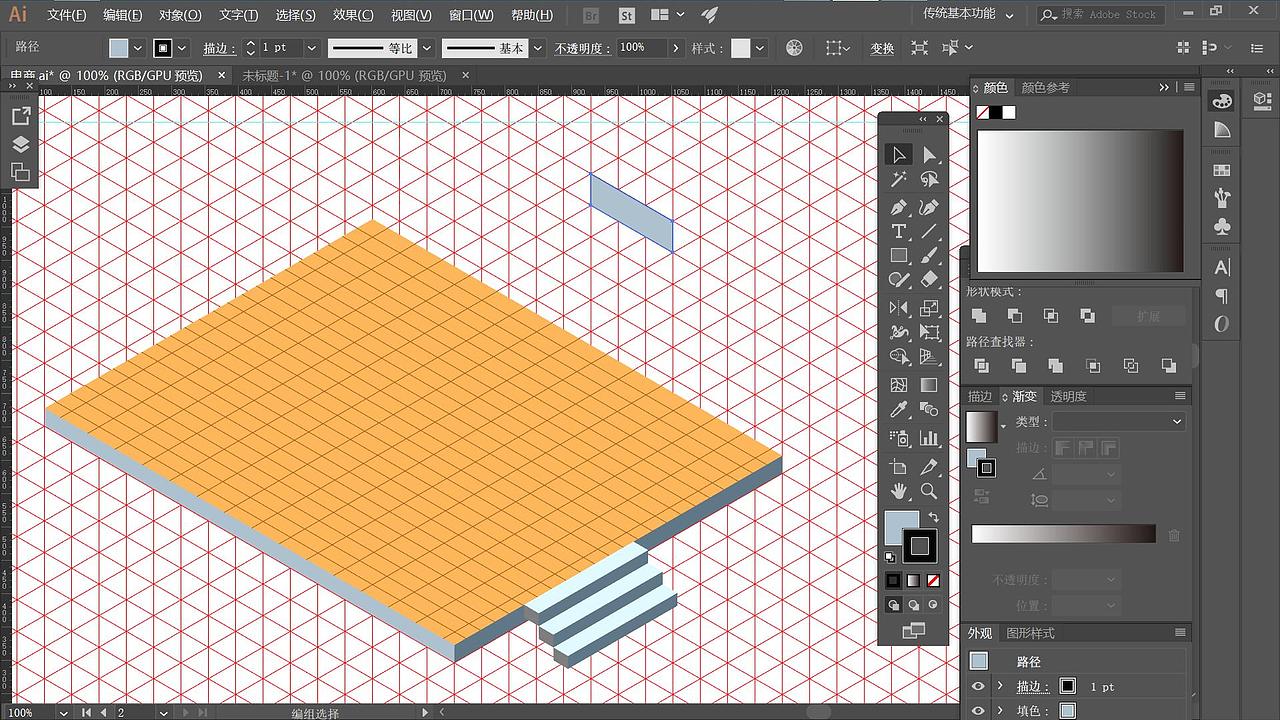Screen dimensions: 1280x720
Task: Switch to the 颜色参考 panel tab
Action: 1045,88
